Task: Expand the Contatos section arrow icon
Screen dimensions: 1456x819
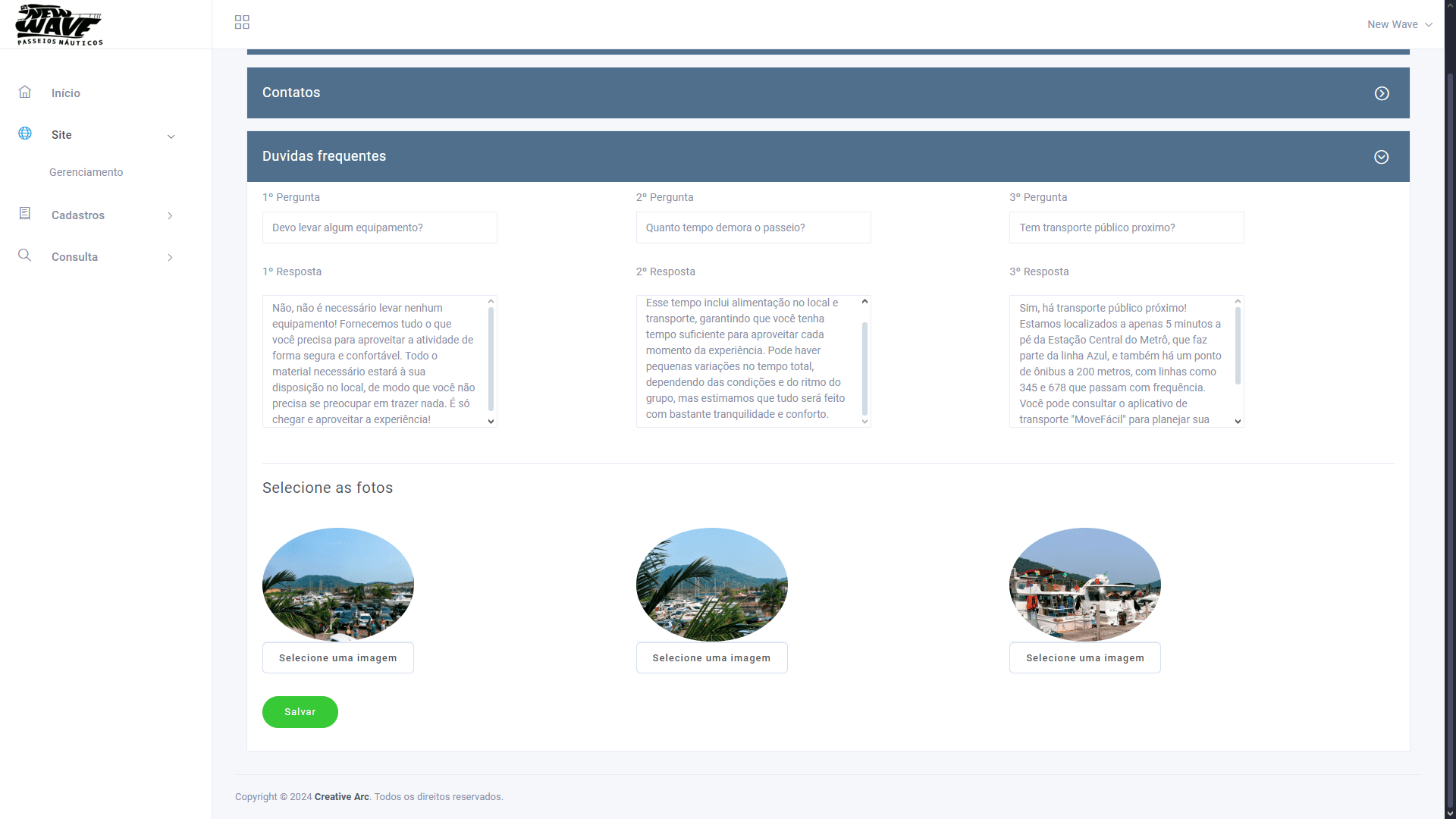Action: click(x=1382, y=93)
